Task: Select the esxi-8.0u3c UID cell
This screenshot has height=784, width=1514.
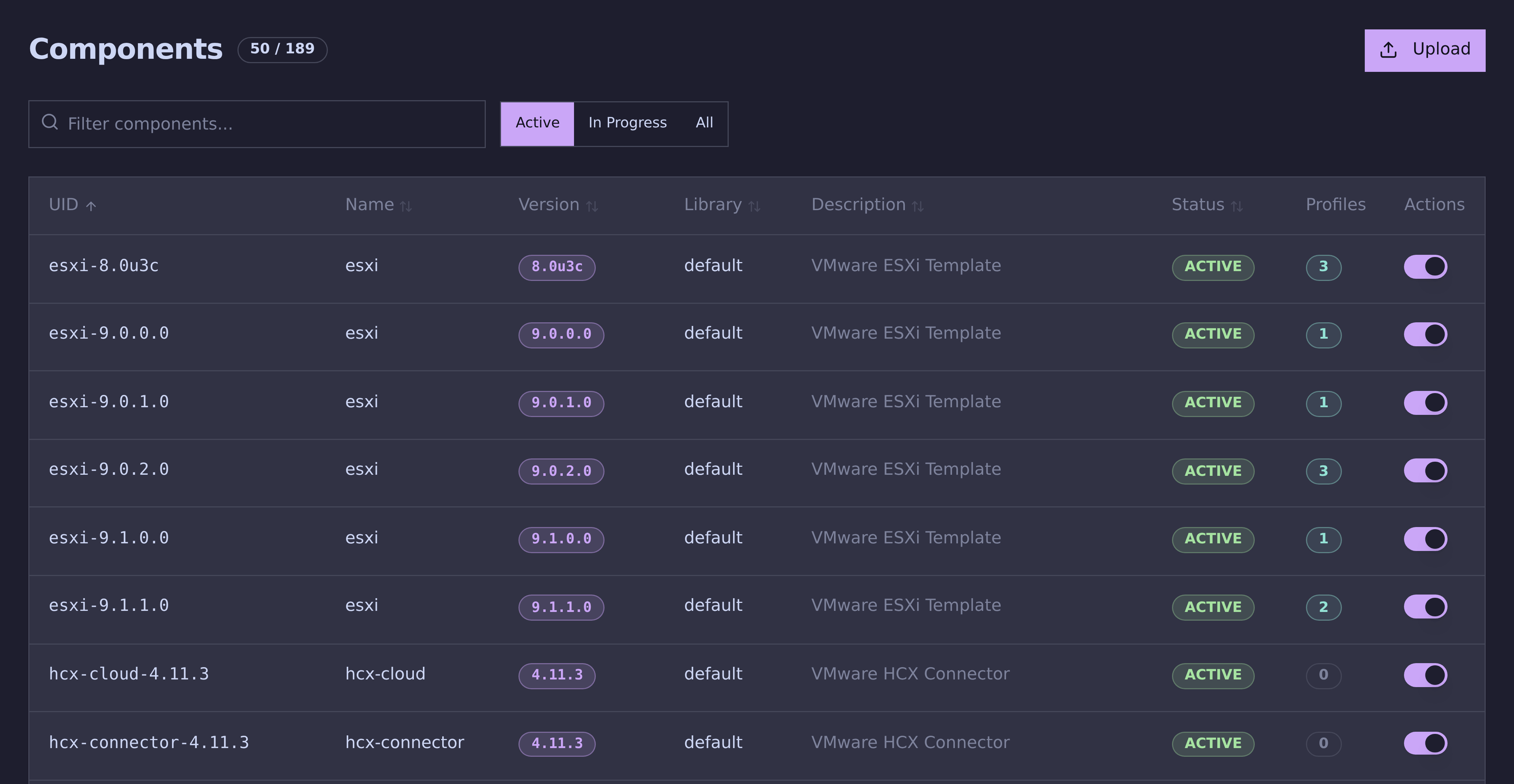Action: click(103, 266)
